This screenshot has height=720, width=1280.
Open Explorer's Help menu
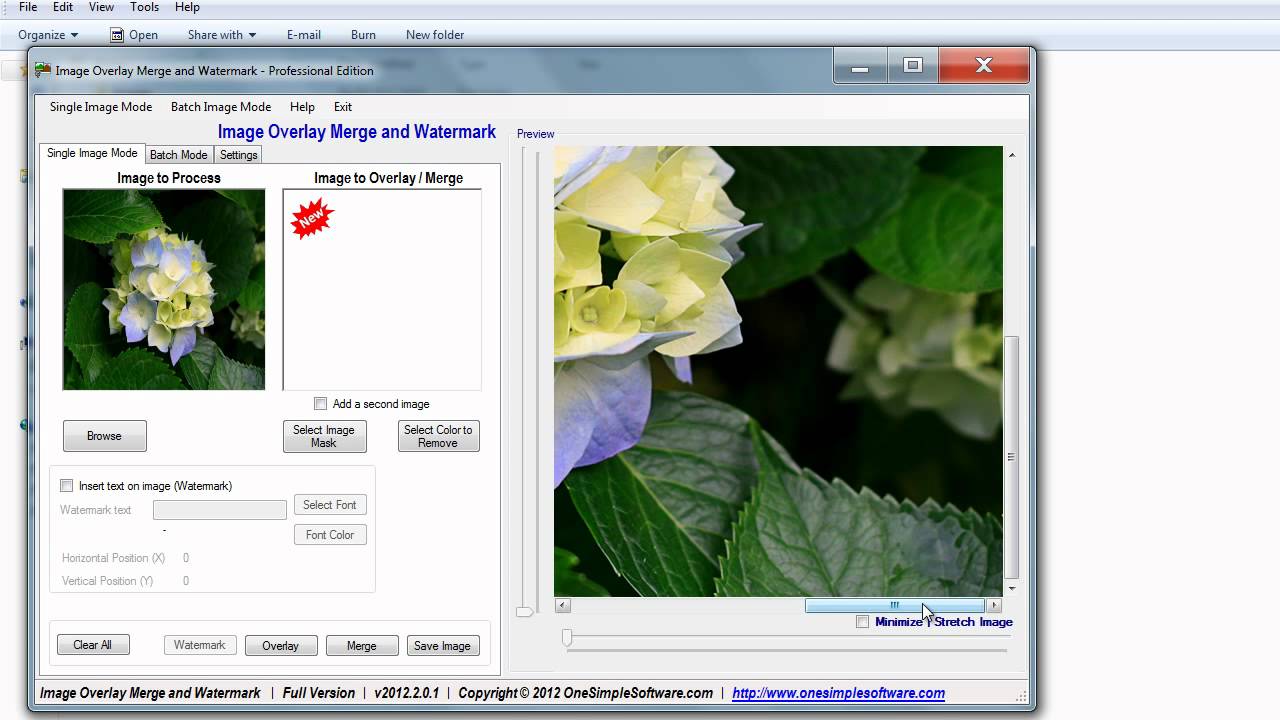coord(187,7)
